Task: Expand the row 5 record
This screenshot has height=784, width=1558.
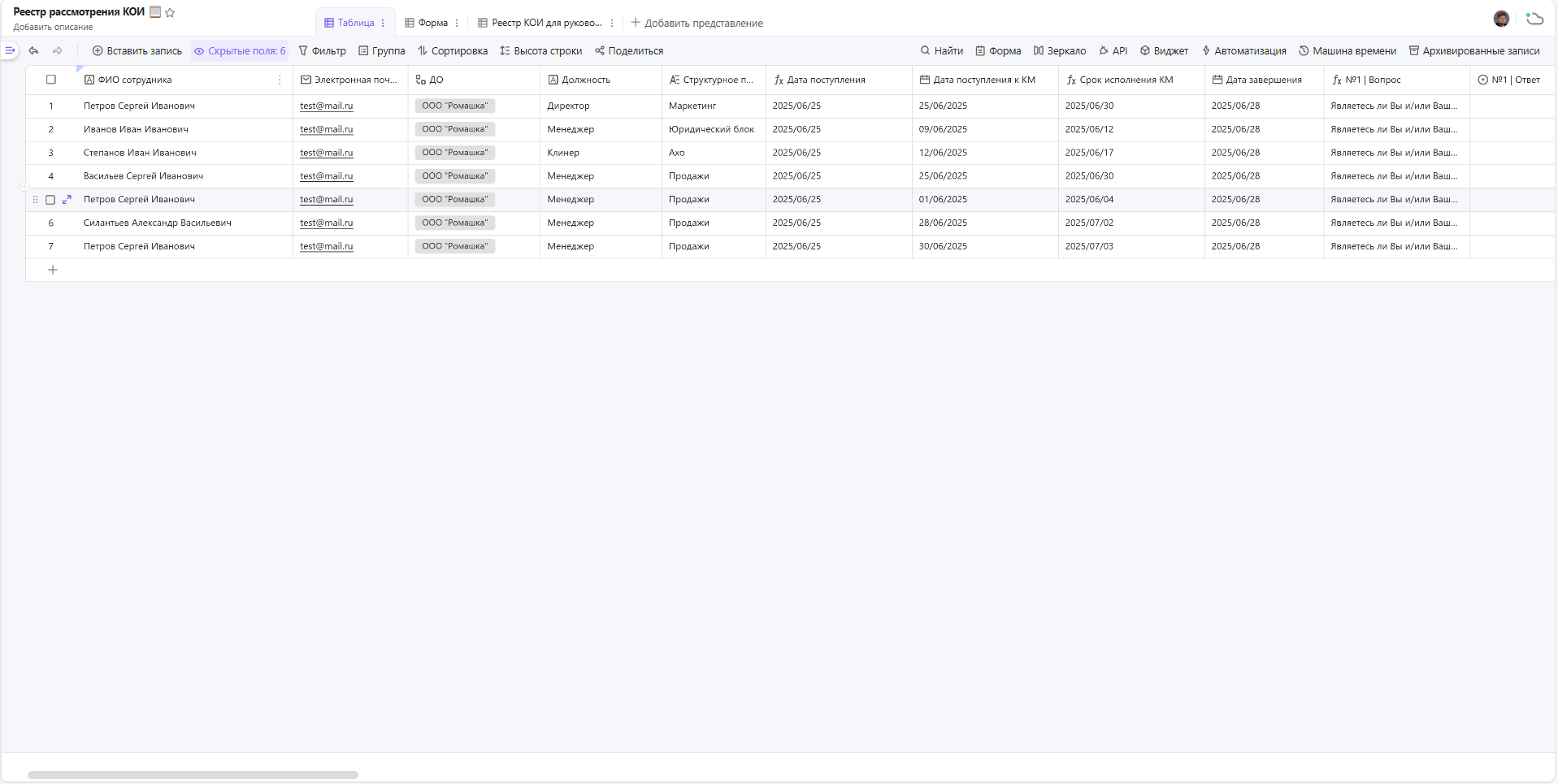Action: 67,199
